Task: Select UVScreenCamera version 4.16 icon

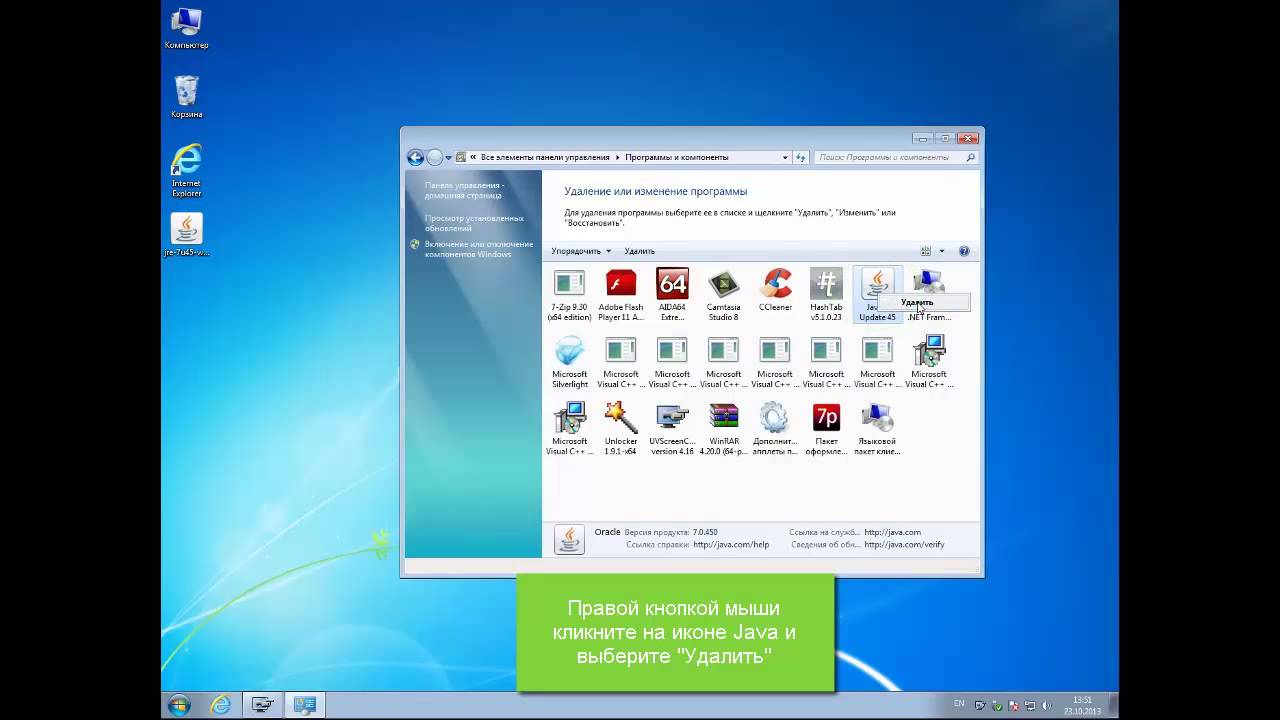Action: 672,429
